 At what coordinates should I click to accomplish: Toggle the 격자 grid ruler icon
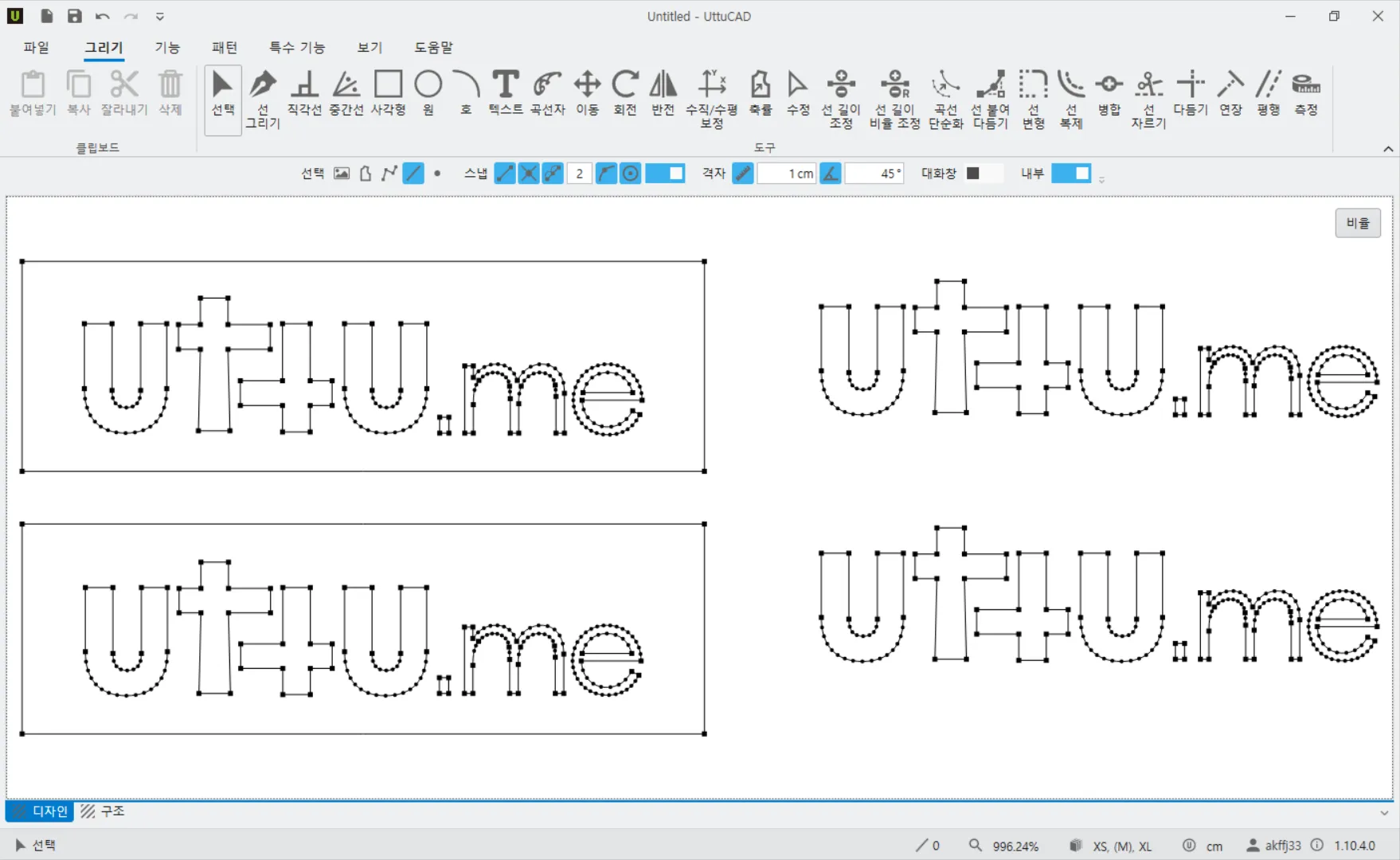[x=743, y=173]
